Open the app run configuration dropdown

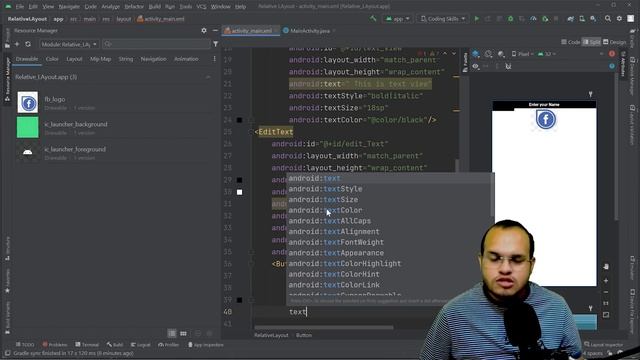(398, 19)
